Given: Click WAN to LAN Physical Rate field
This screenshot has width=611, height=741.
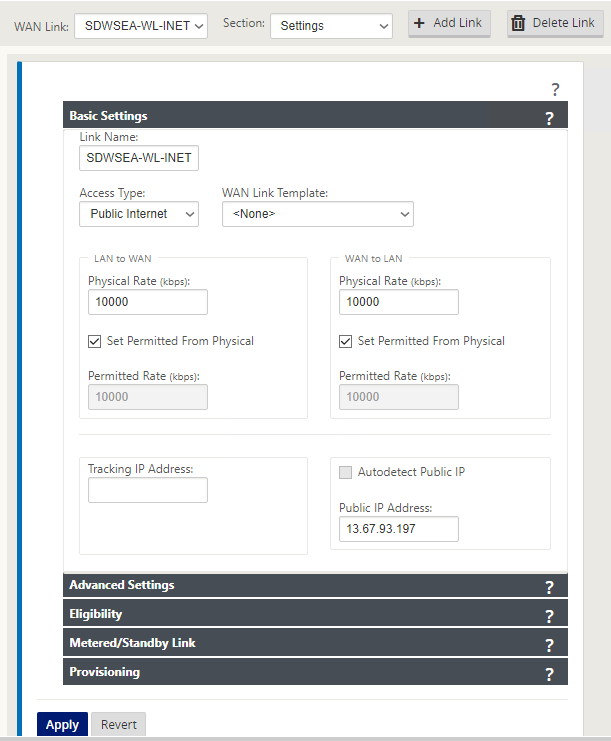Looking at the screenshot, I should coord(399,302).
